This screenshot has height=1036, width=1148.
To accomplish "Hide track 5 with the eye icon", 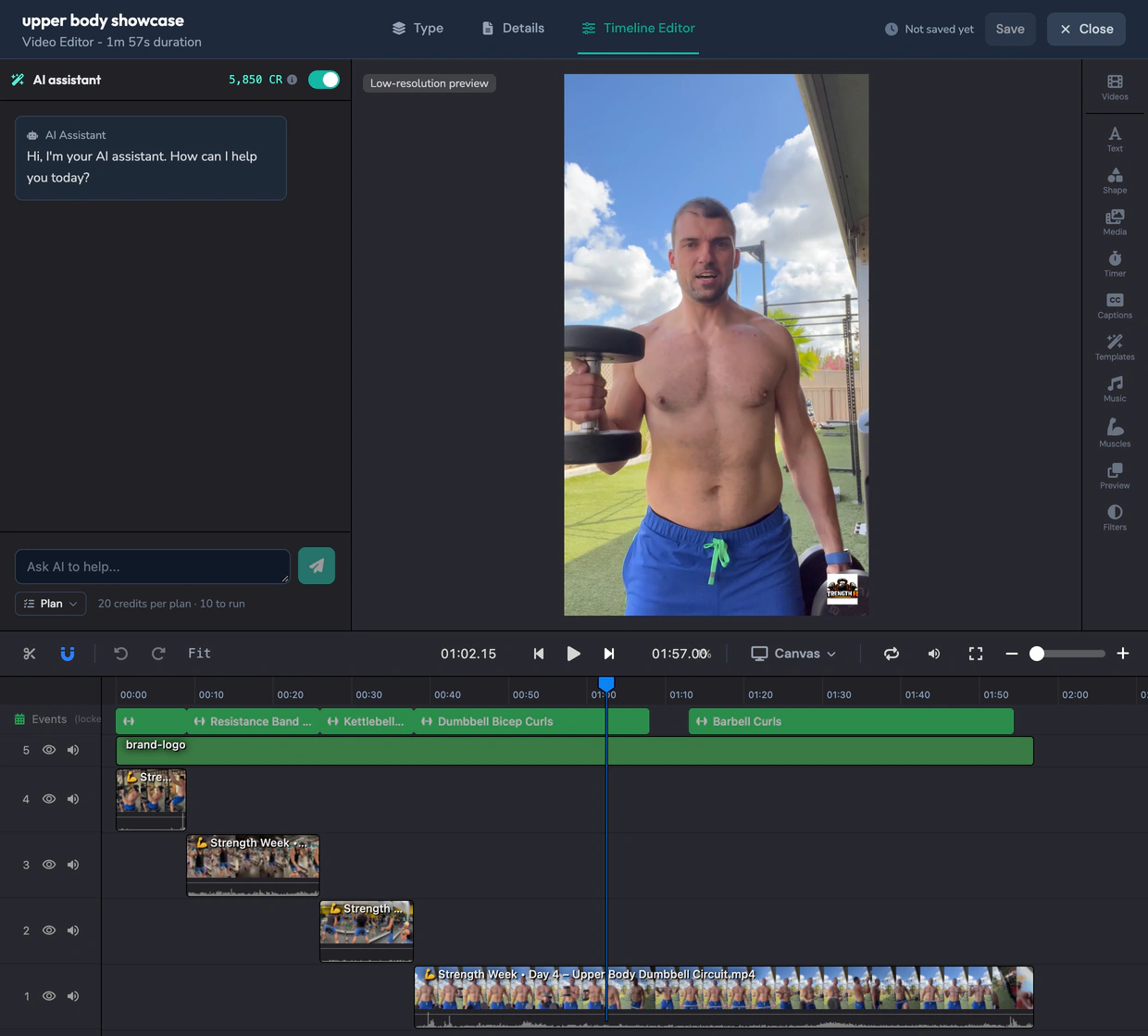I will click(49, 750).
